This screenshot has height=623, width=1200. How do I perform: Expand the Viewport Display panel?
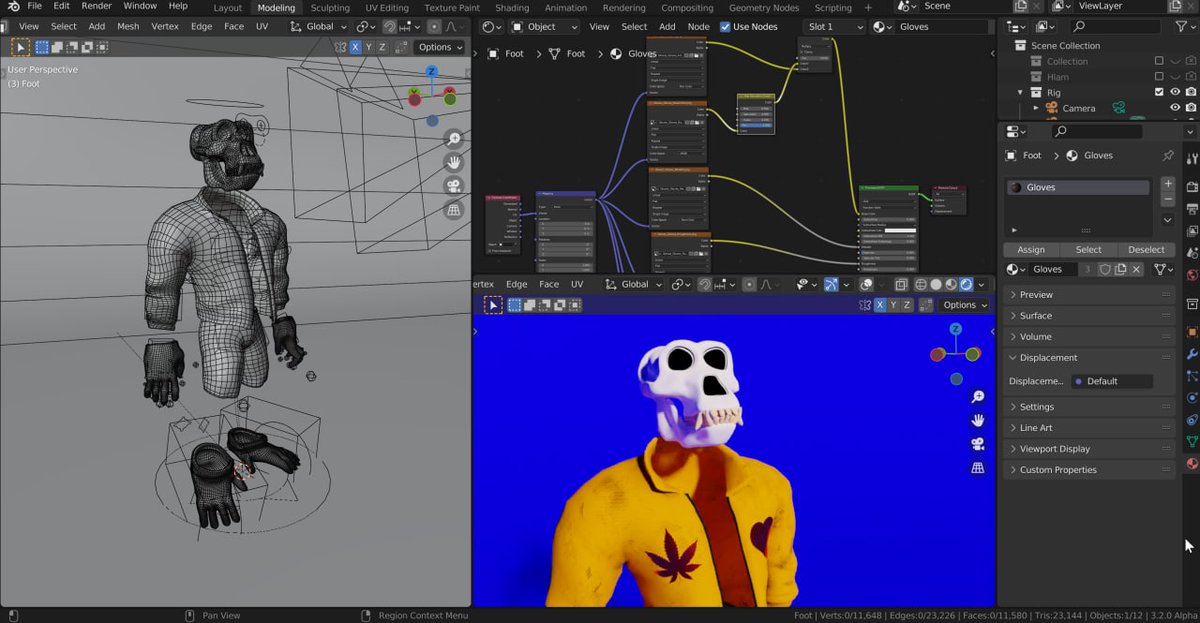[1089, 449]
